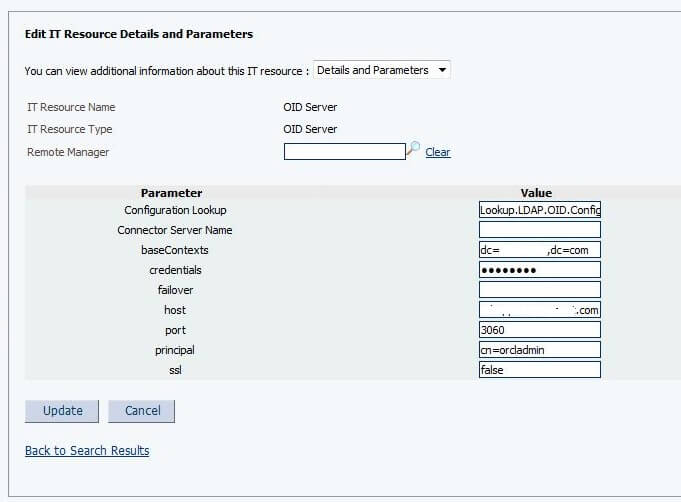Image resolution: width=681 pixels, height=502 pixels.
Task: Select the host value field
Action: (540, 310)
